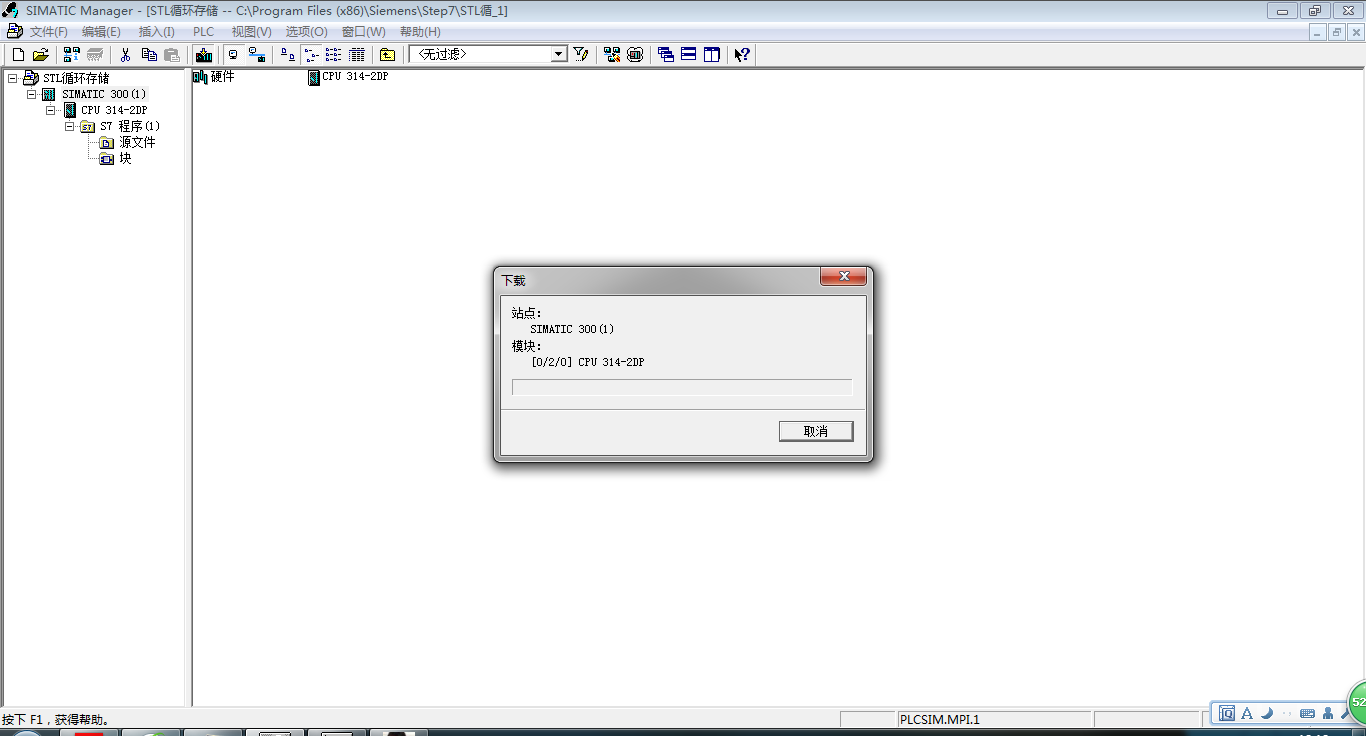Screen dimensions: 1366x736
Task: Click the keyboard icon in the input method bar
Action: [x=1307, y=713]
